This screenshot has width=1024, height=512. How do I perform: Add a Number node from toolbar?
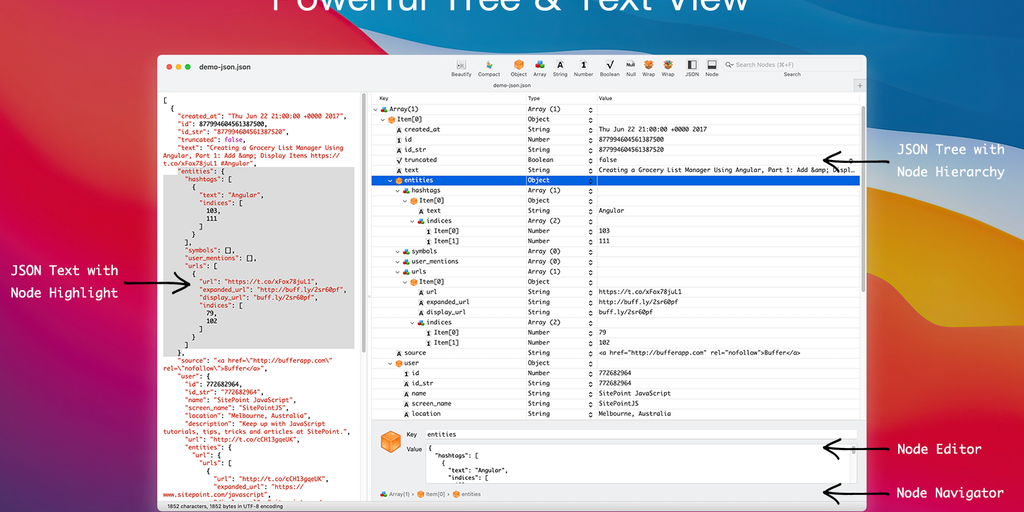(x=583, y=66)
